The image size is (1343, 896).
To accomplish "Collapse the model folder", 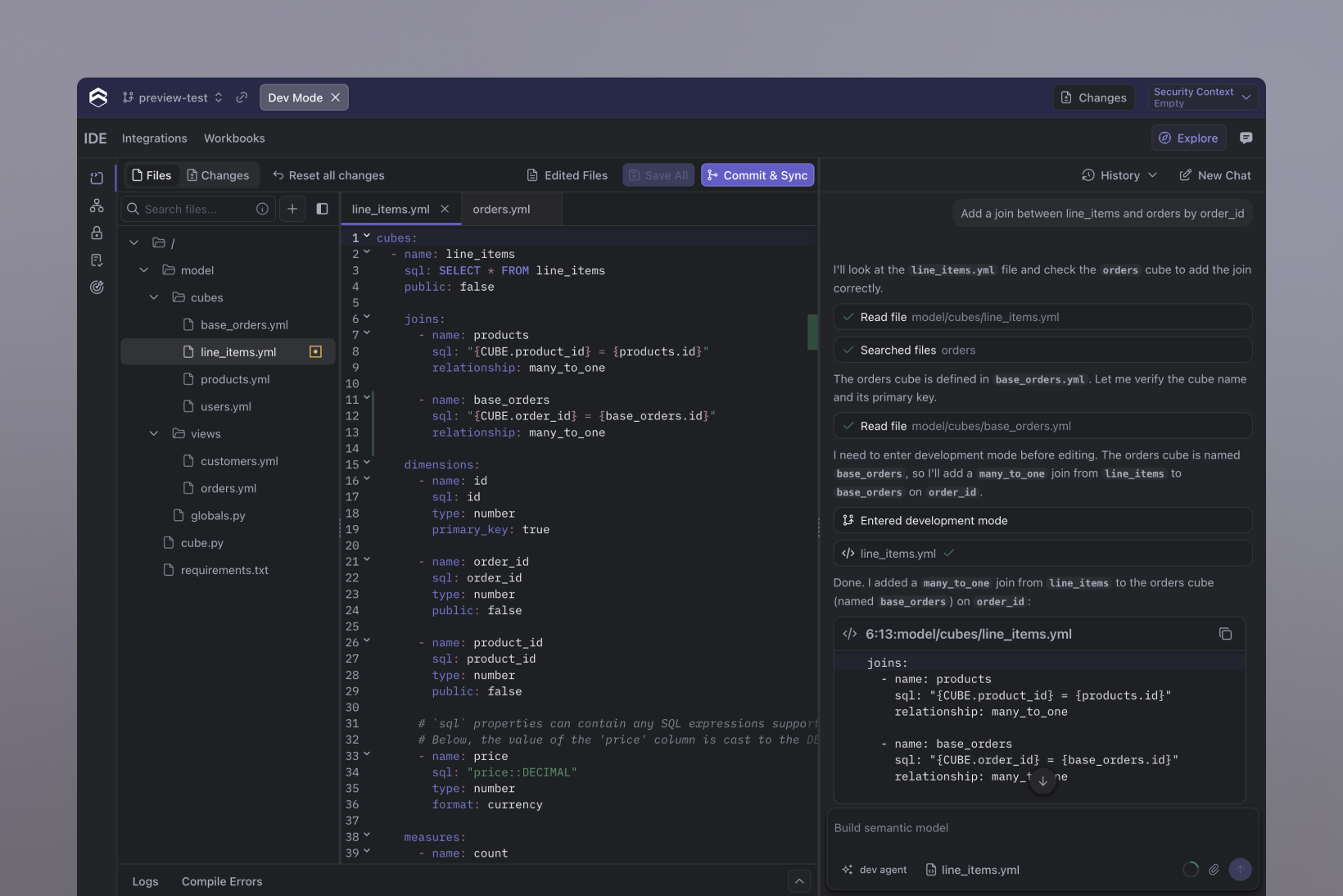I will pyautogui.click(x=144, y=270).
